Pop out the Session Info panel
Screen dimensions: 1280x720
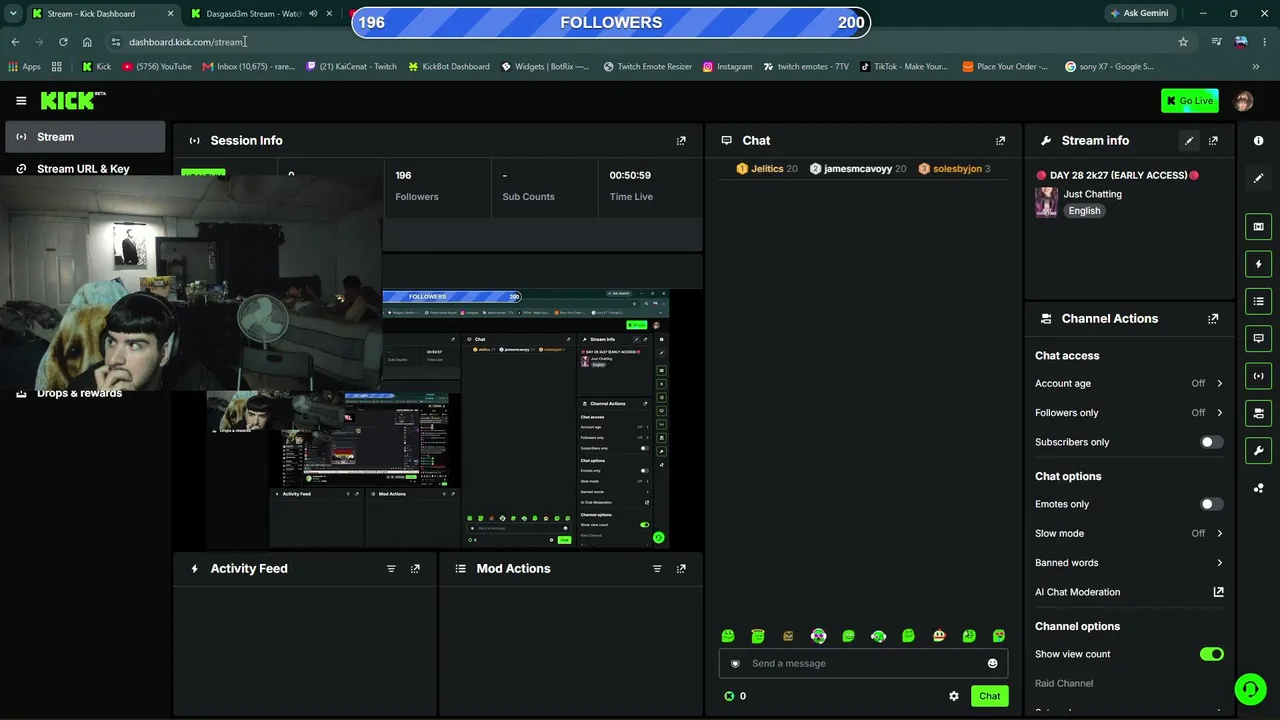[681, 141]
